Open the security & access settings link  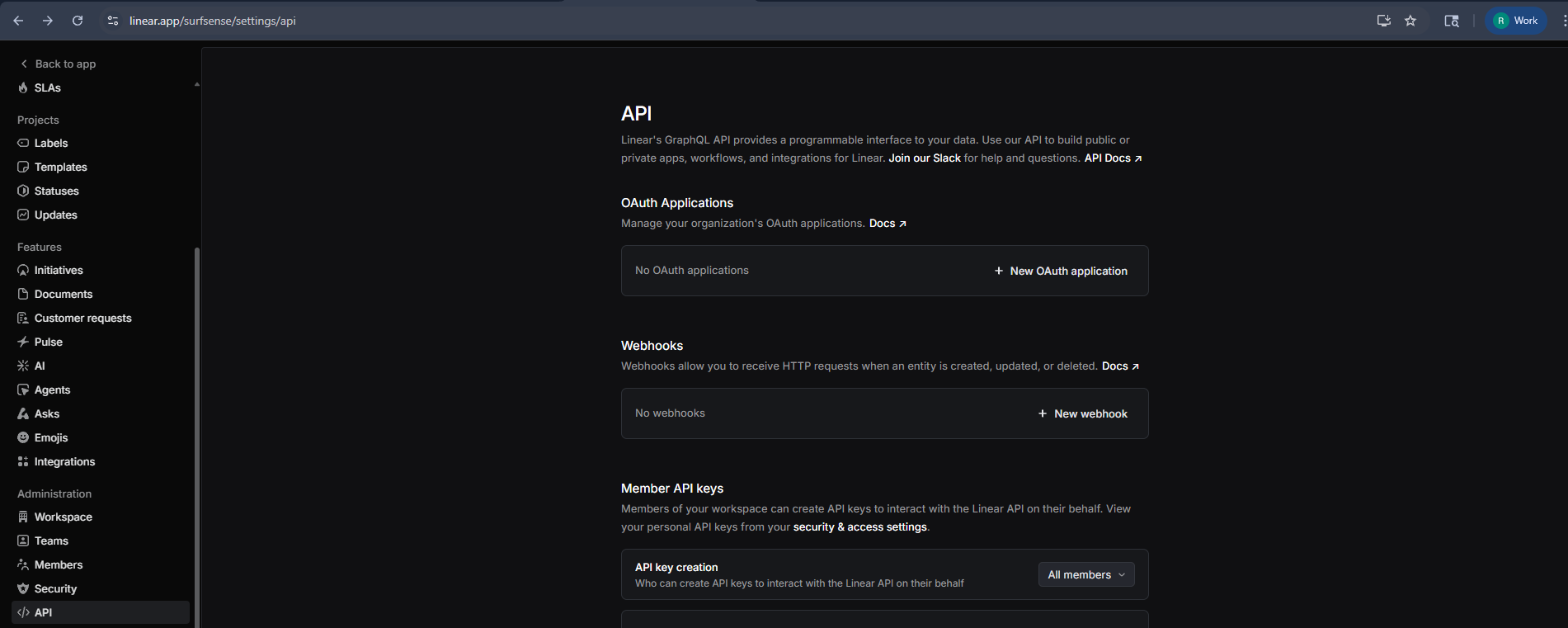coord(859,526)
